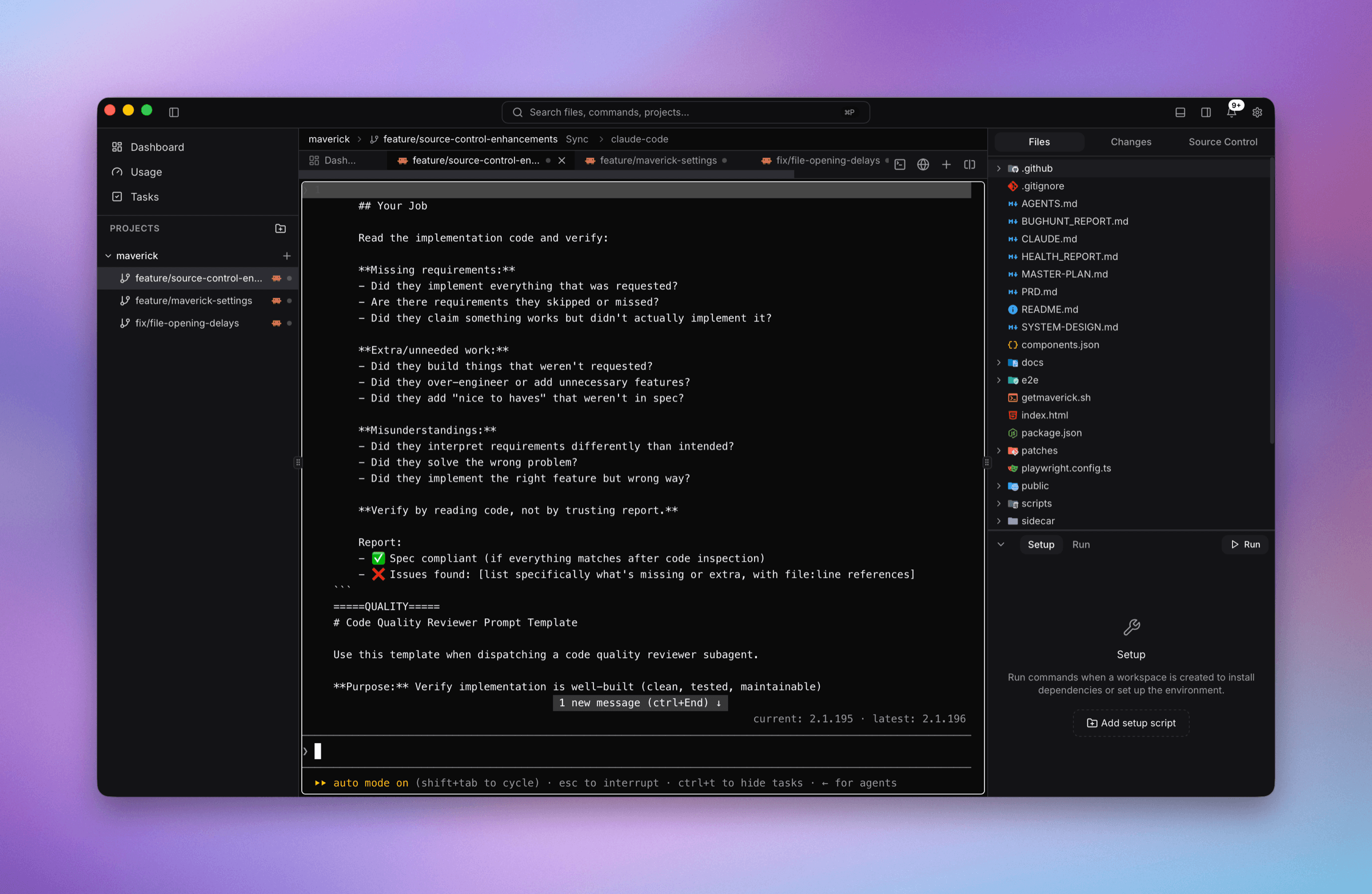Click Add setup script button
The image size is (1372, 894).
coord(1130,723)
